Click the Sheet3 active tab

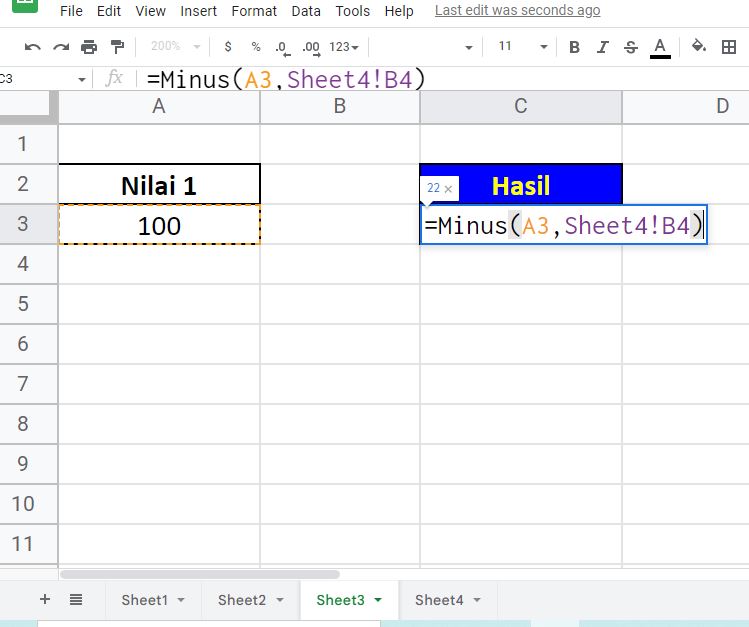pyautogui.click(x=340, y=600)
